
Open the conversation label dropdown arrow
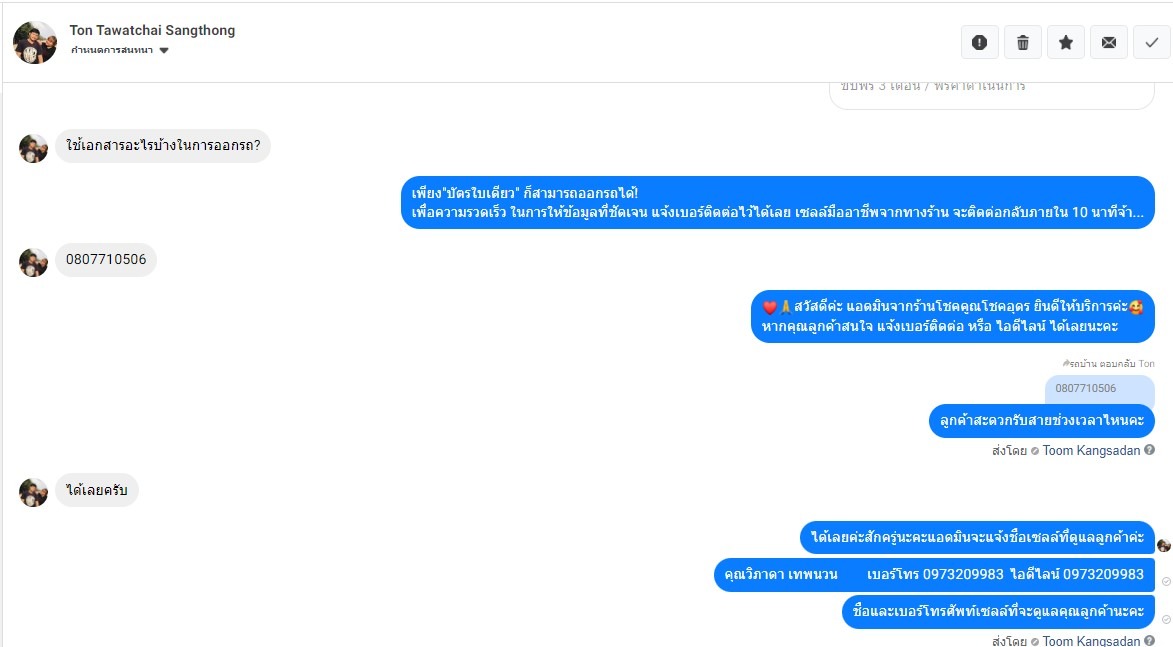pyautogui.click(x=164, y=51)
